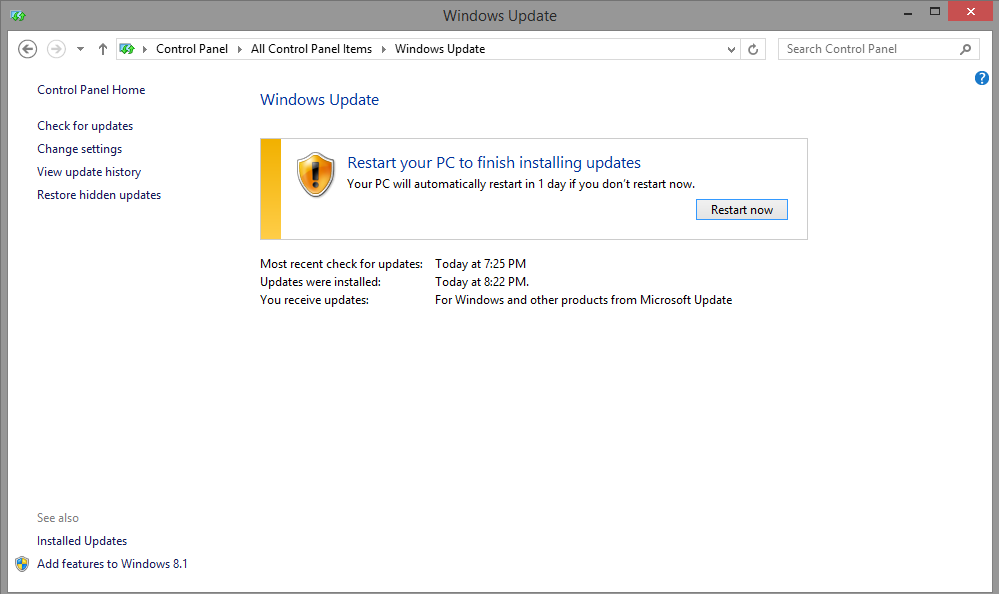Open Add features to Windows 8.1
Viewport: 999px width, 594px height.
click(x=112, y=563)
